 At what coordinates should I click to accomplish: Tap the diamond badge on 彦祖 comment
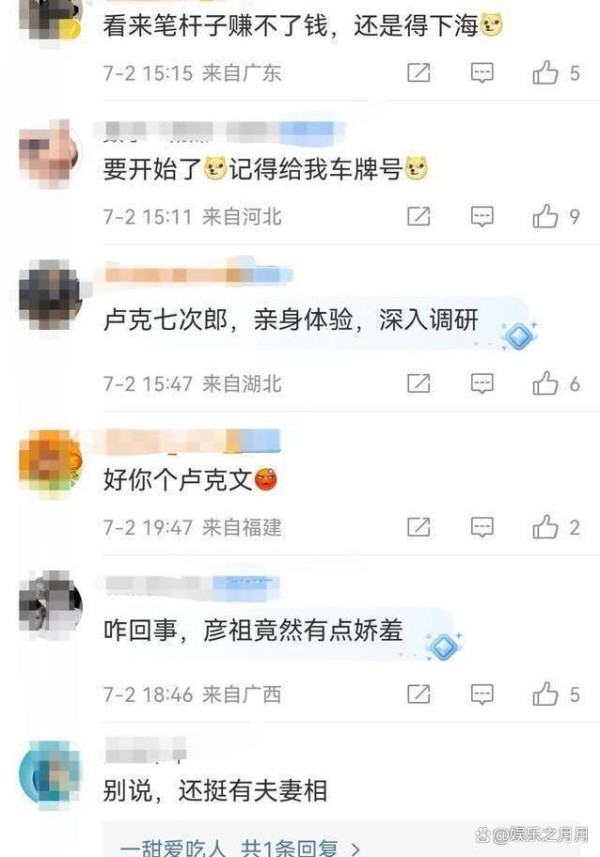click(x=444, y=645)
